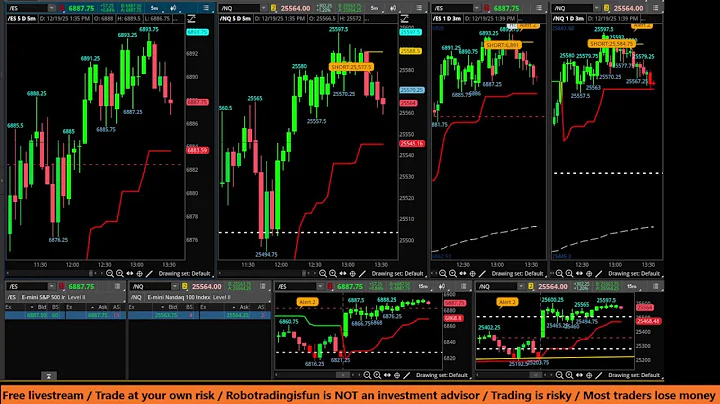Viewport: 720px width, 404px height.
Task: Zoom out on the /NQ 15m chart
Action: click(559, 375)
